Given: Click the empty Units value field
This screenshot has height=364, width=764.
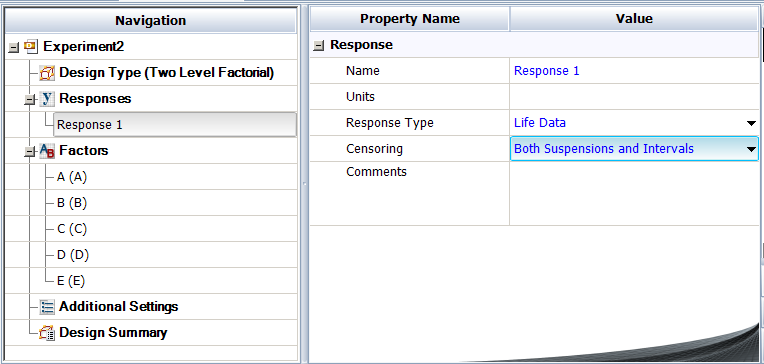Looking at the screenshot, I should click(x=634, y=96).
